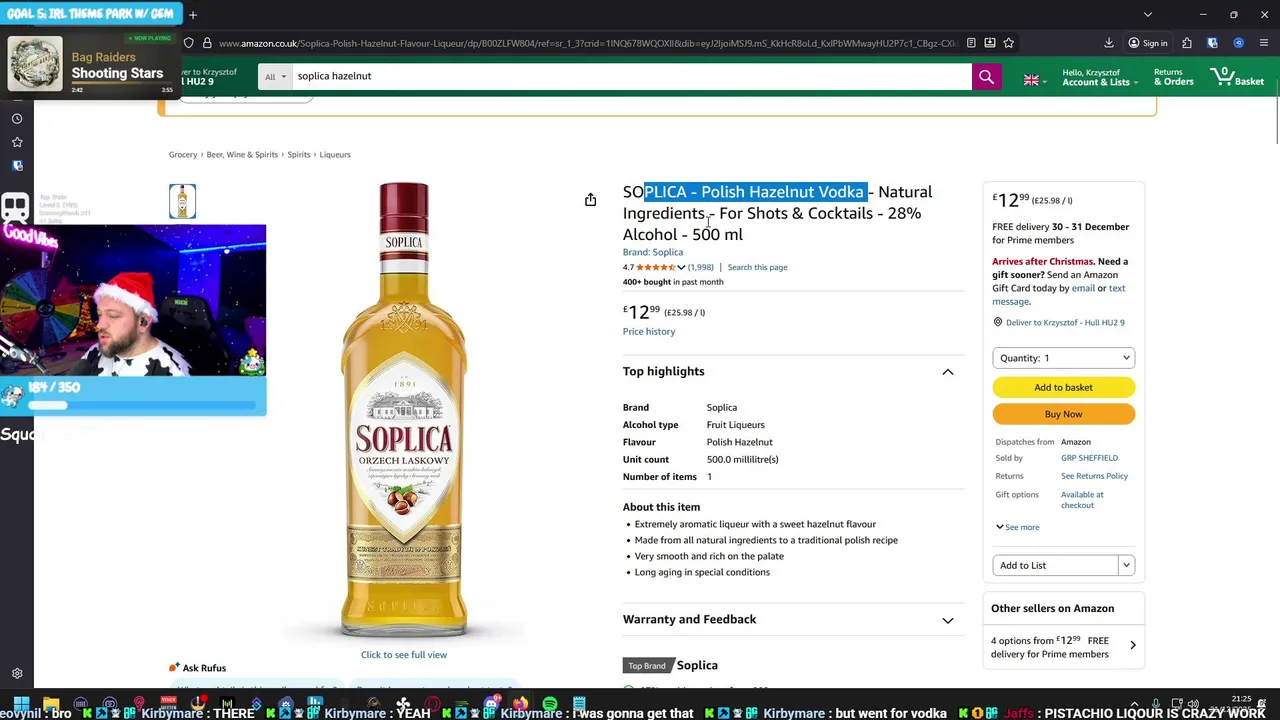Open the Firefox extensions puzzle icon
Screen dimensions: 1280x720
(1187, 43)
